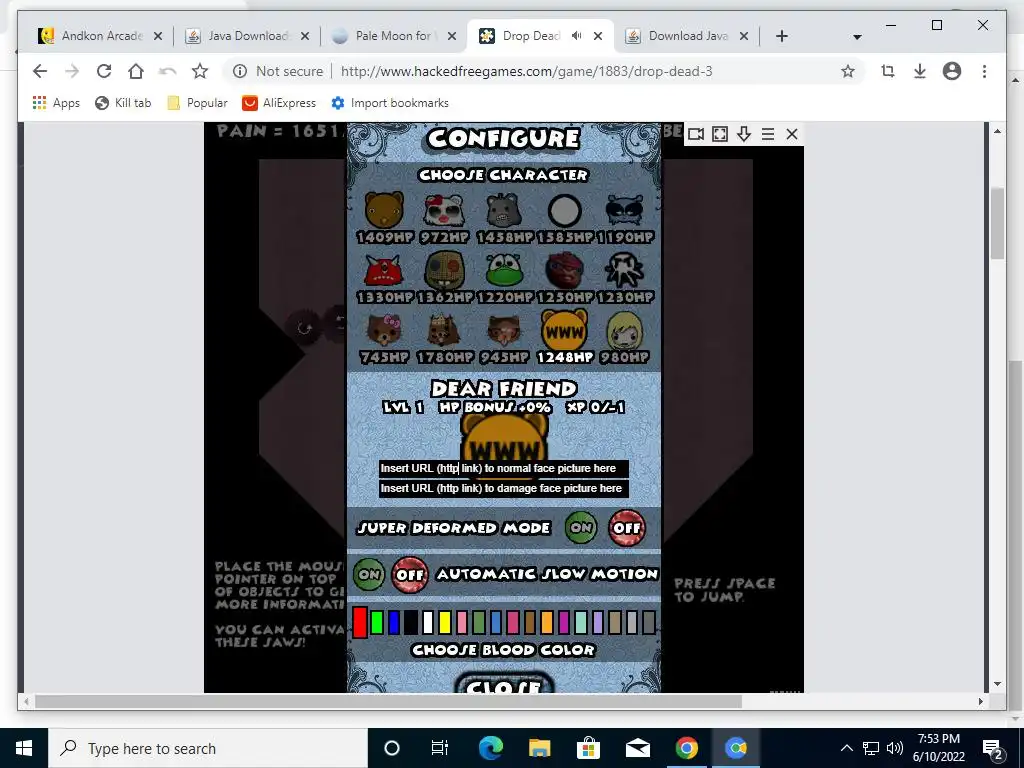Choose the panda character with 972HP
The width and height of the screenshot is (1024, 768).
(444, 210)
